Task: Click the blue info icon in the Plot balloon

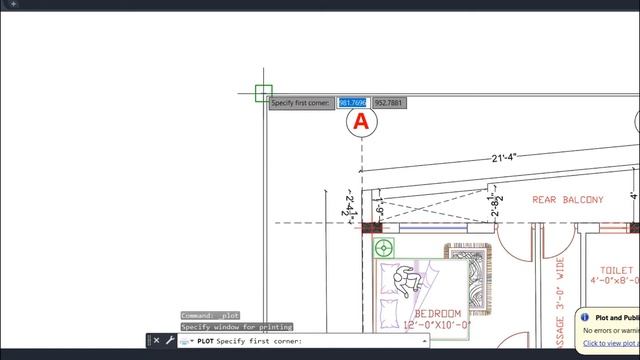Action: click(585, 317)
